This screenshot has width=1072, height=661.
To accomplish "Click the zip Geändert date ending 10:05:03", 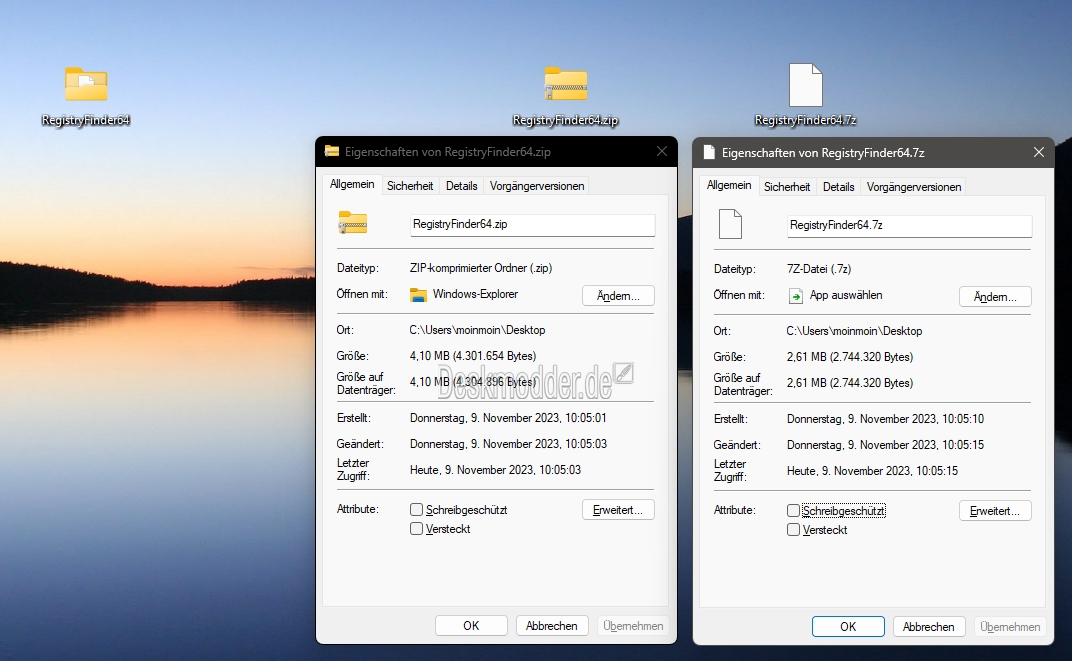I will point(508,444).
